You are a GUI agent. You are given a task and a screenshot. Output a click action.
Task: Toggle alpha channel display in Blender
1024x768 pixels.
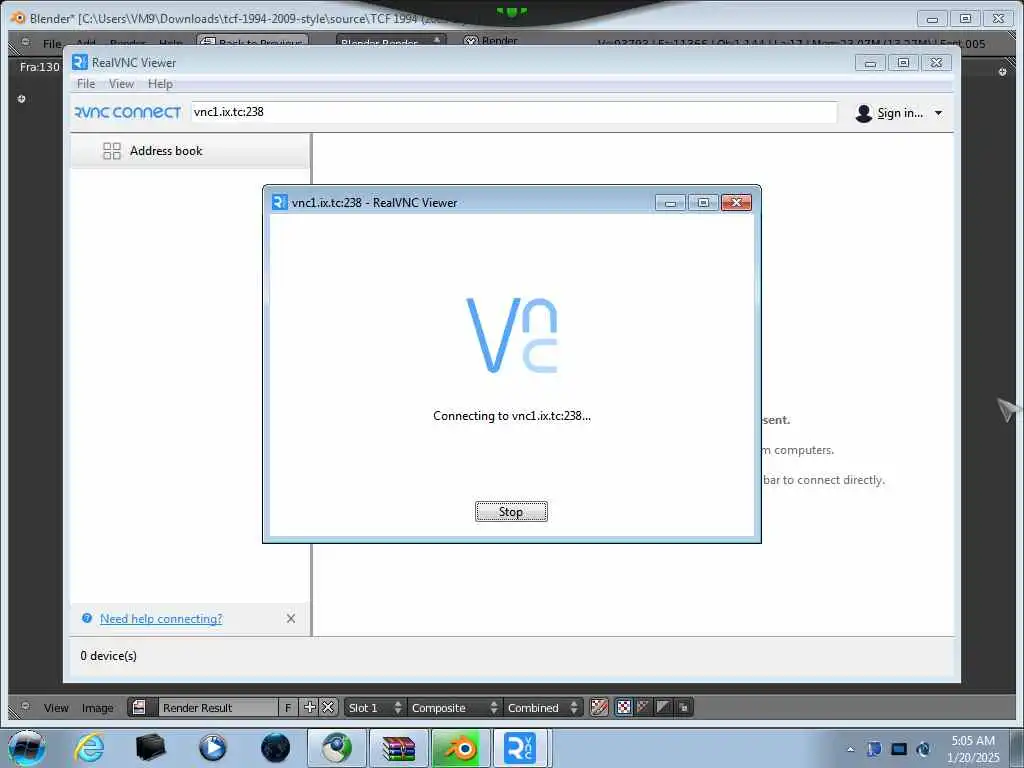(643, 707)
